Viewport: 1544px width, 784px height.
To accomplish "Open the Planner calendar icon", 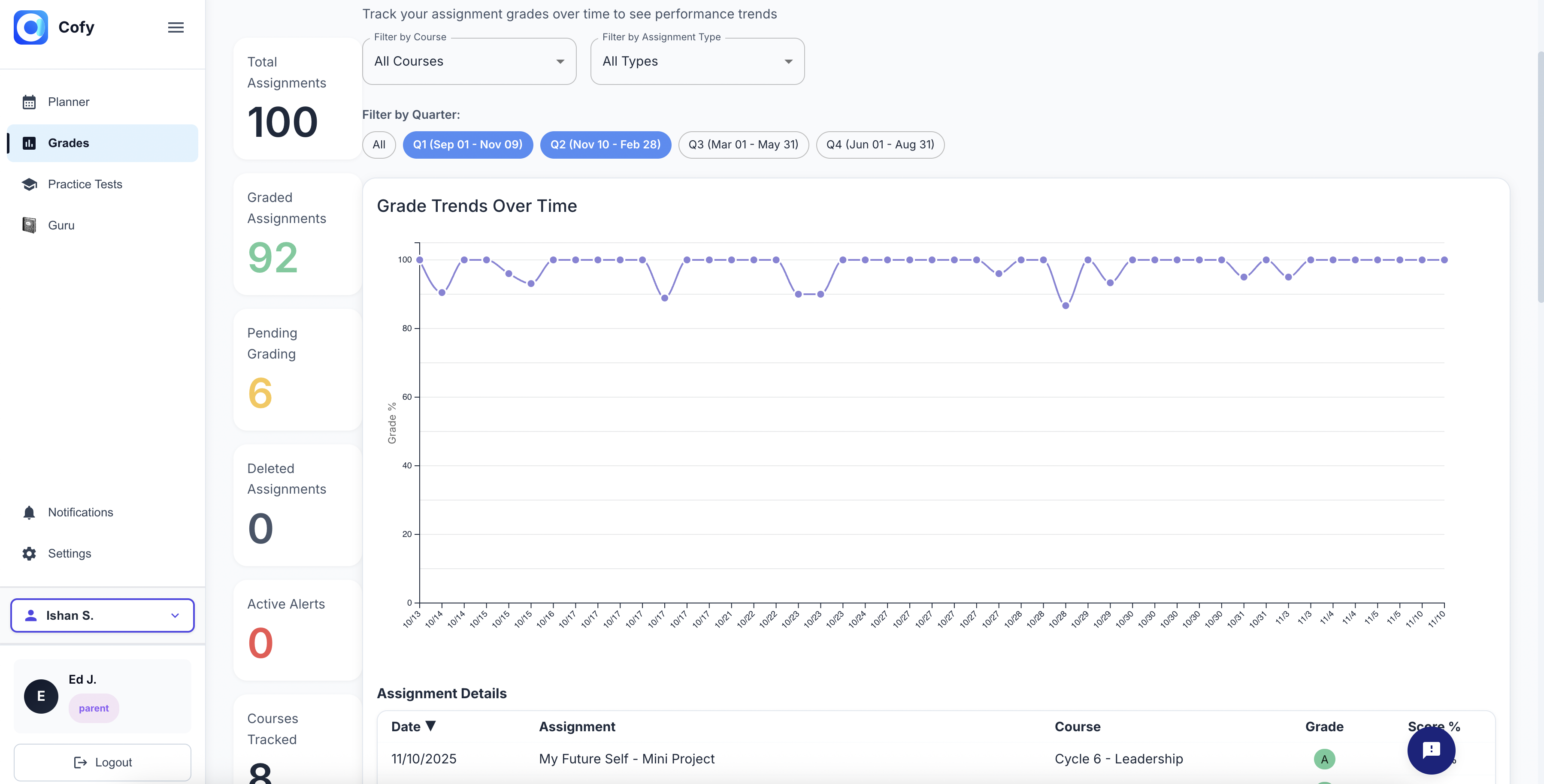I will click(x=29, y=102).
